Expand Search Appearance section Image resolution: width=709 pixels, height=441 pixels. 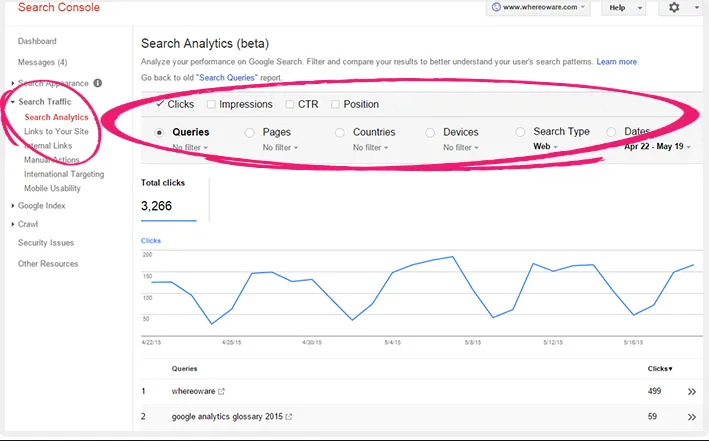13,83
